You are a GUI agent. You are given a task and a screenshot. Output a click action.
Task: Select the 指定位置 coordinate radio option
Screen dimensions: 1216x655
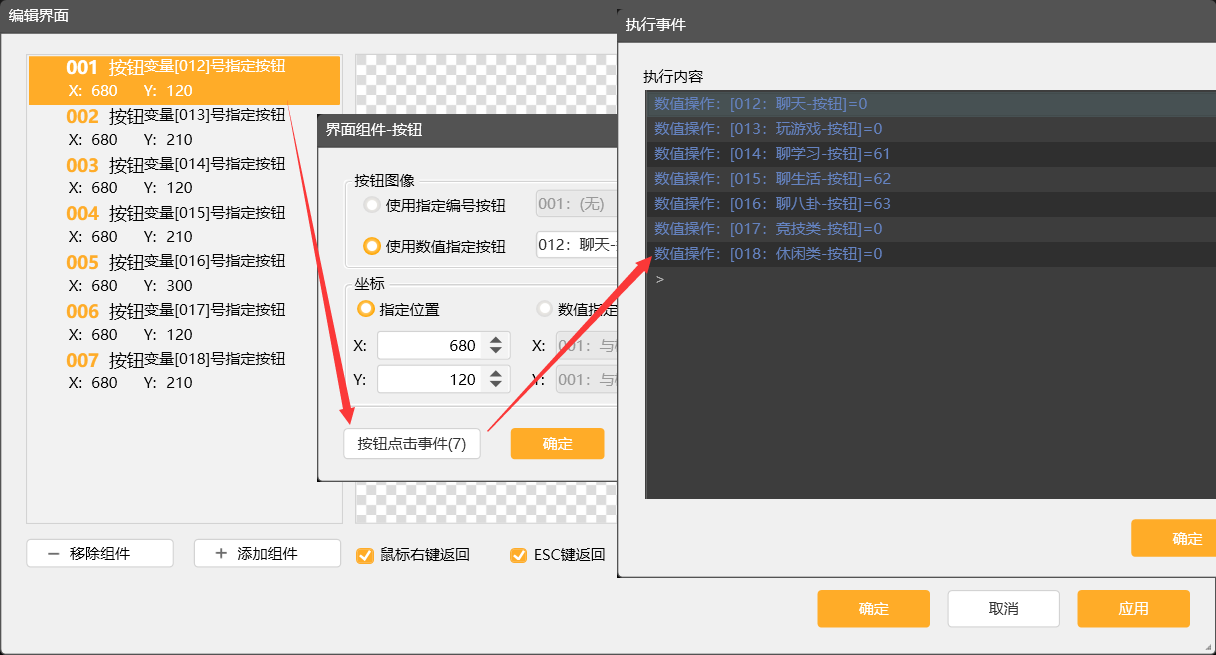[x=366, y=309]
